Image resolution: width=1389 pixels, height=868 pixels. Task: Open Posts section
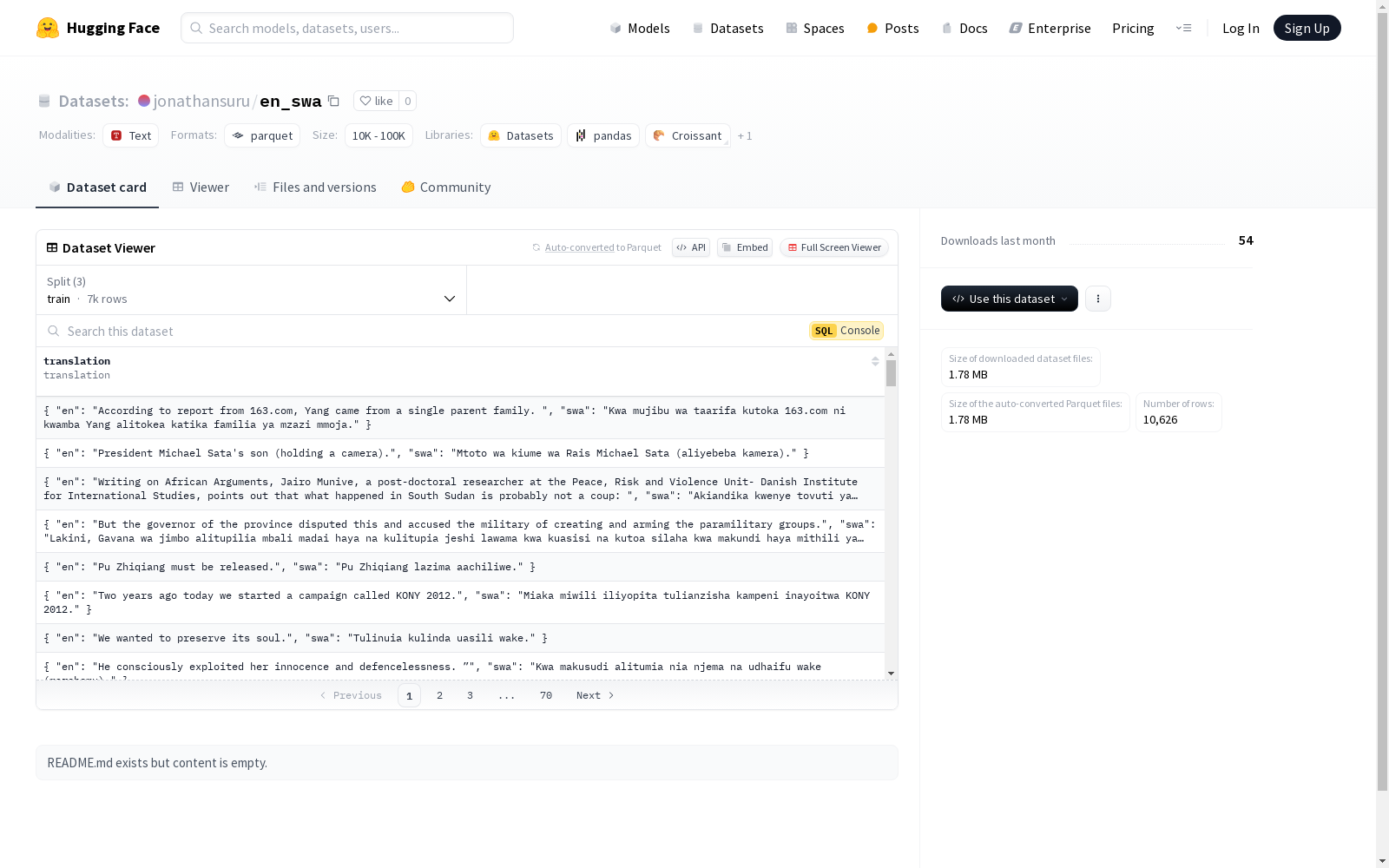pos(892,28)
